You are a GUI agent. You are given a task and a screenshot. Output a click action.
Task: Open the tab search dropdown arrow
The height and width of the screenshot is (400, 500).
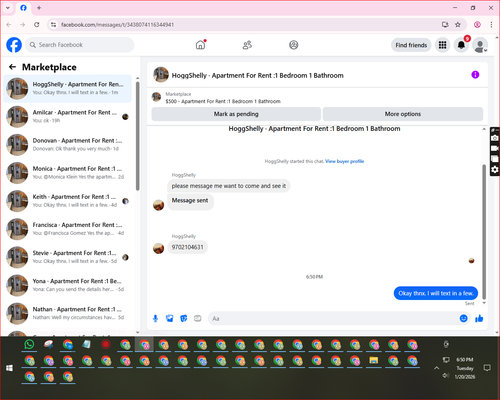(x=8, y=8)
